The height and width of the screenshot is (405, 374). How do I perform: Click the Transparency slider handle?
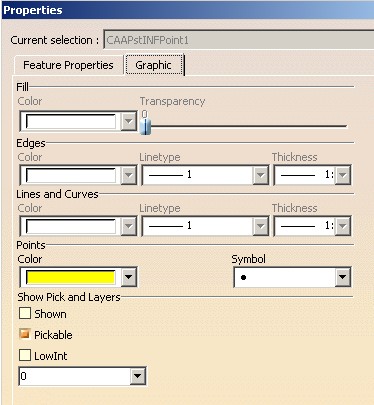click(x=145, y=126)
